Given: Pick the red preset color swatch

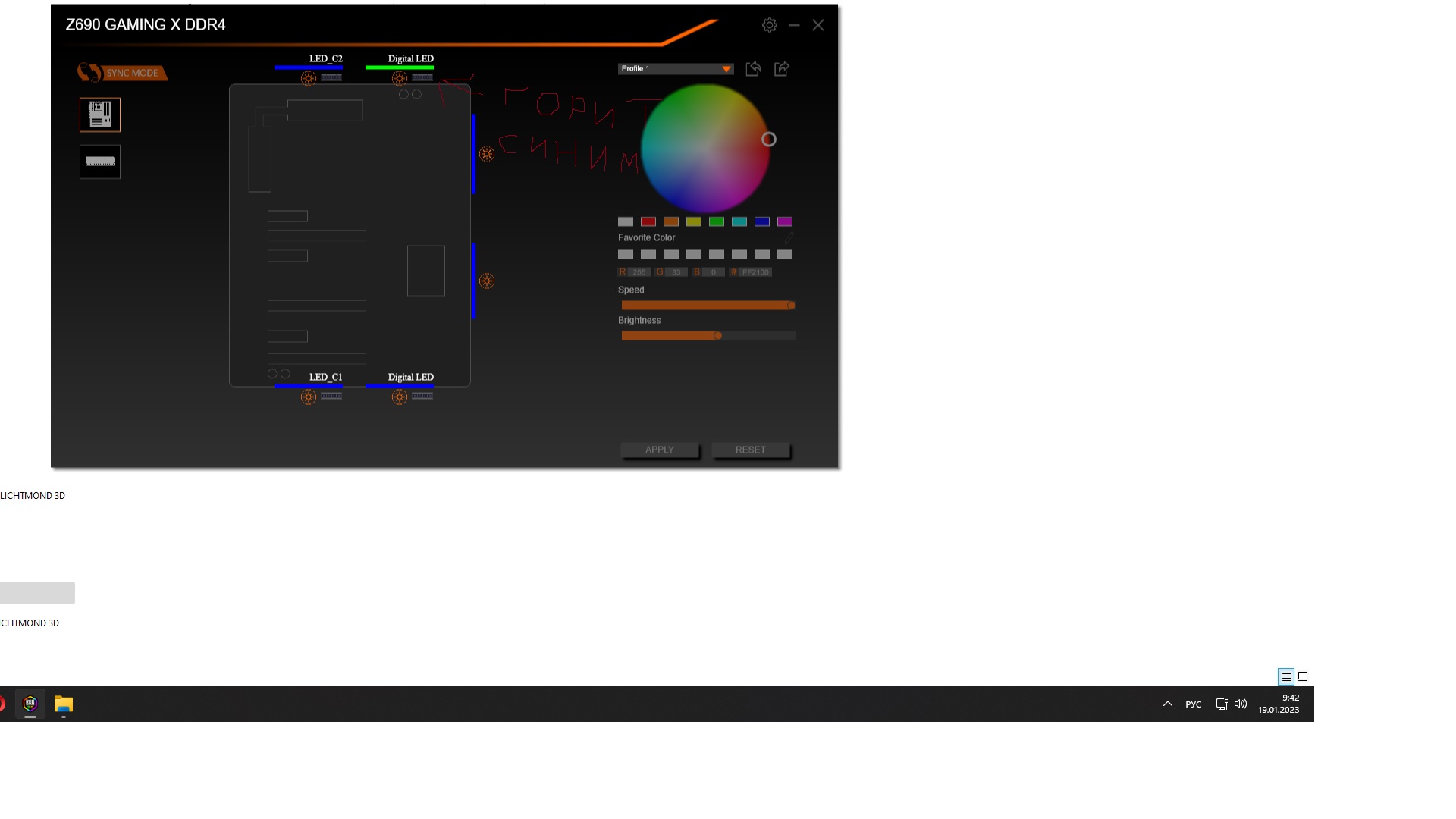Looking at the screenshot, I should 648,221.
